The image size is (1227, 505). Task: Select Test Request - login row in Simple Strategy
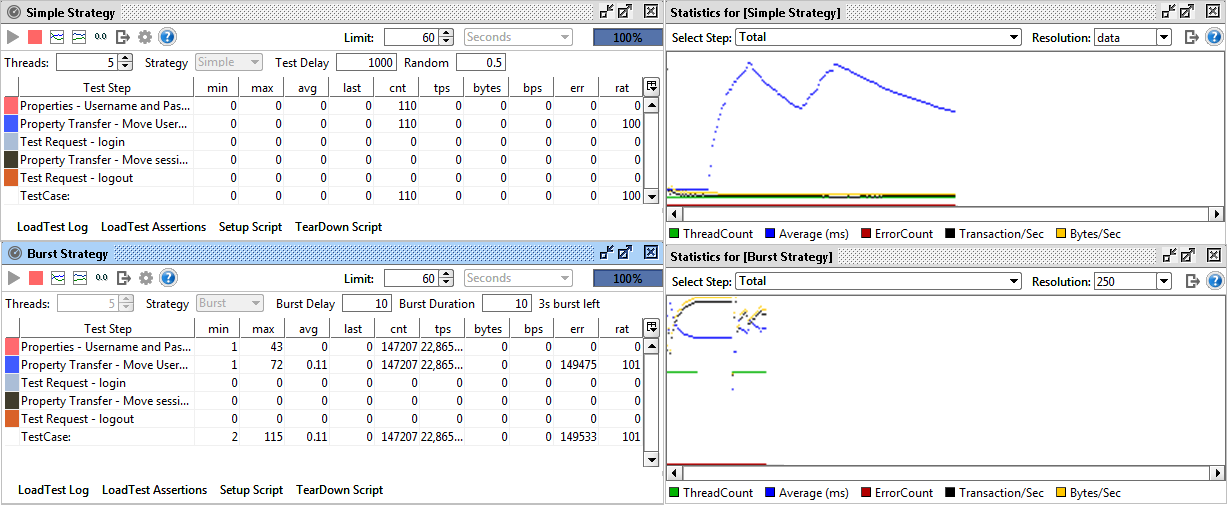point(323,142)
